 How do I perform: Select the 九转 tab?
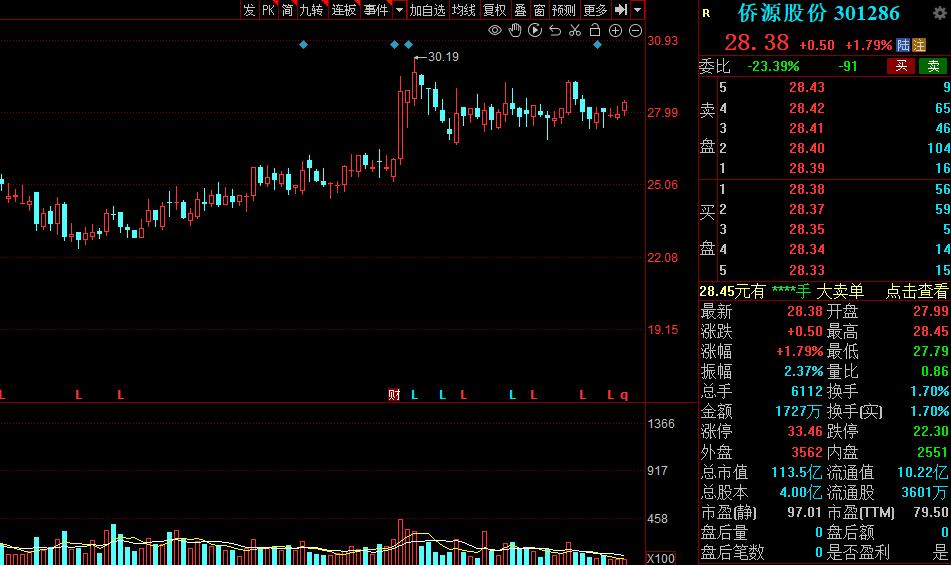click(312, 10)
